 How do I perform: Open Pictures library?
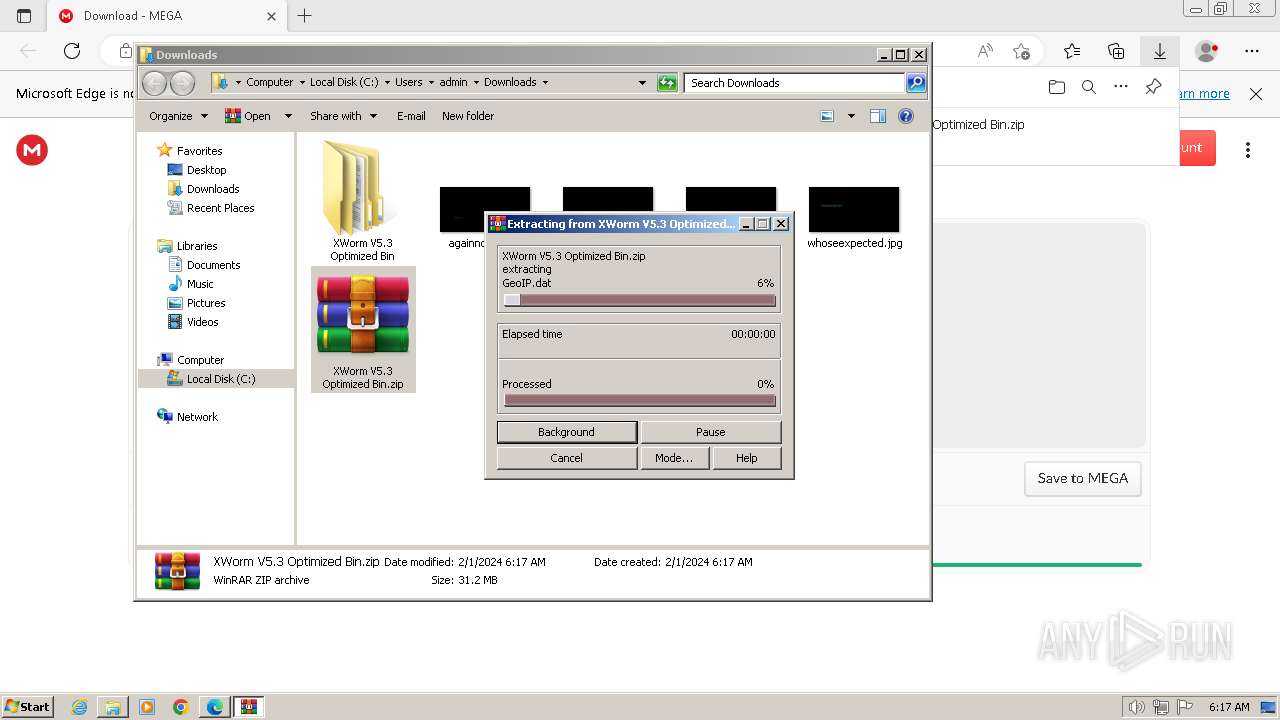click(206, 303)
